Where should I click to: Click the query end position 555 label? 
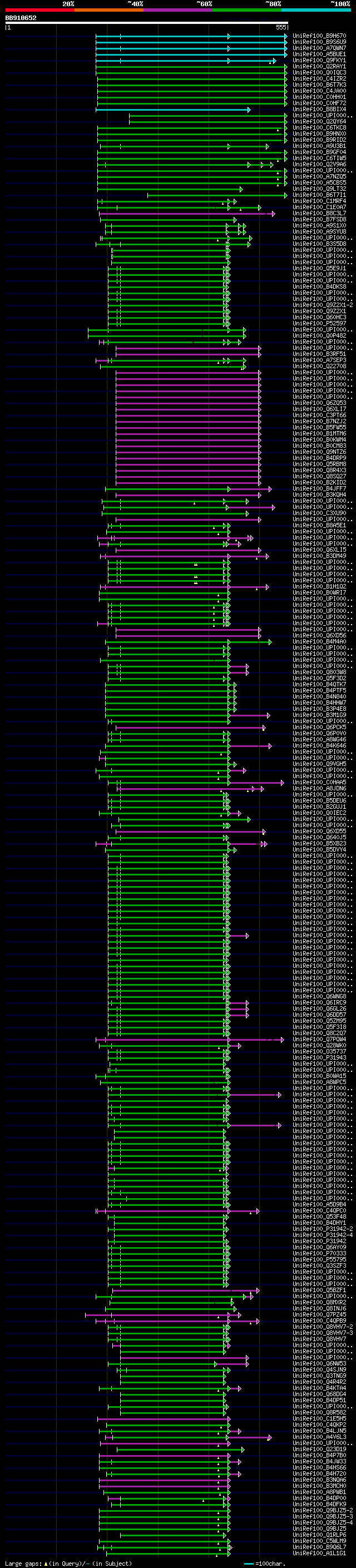tap(280, 27)
